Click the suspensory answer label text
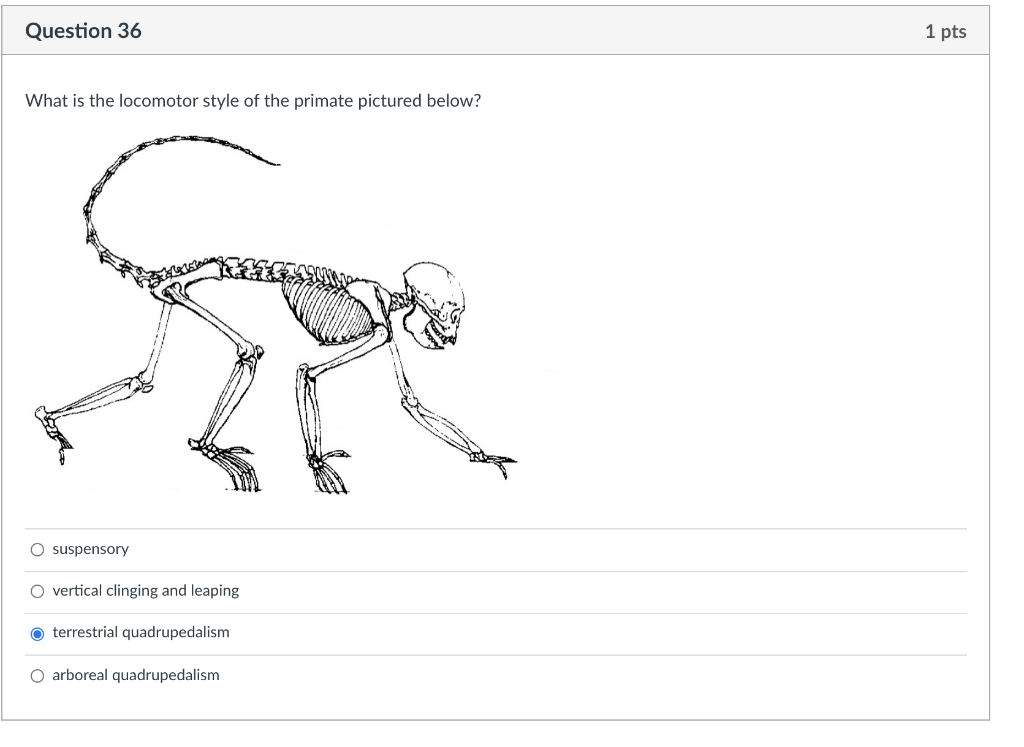 click(90, 548)
